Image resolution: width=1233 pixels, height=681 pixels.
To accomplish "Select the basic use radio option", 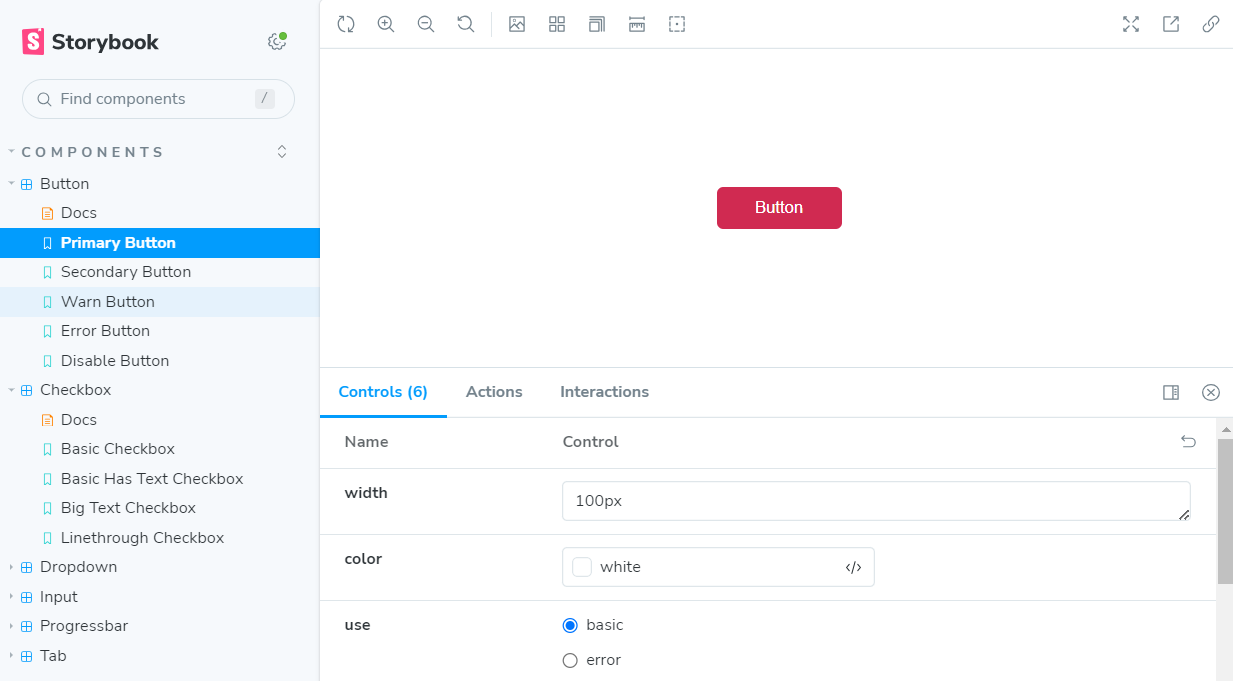I will (570, 625).
